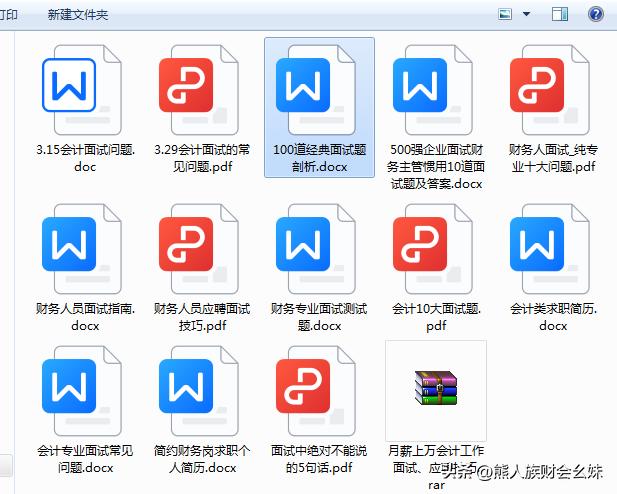617x494 pixels.
Task: Click the file name 财务人面试_纯专业十大问题.pdf
Action: click(x=553, y=158)
